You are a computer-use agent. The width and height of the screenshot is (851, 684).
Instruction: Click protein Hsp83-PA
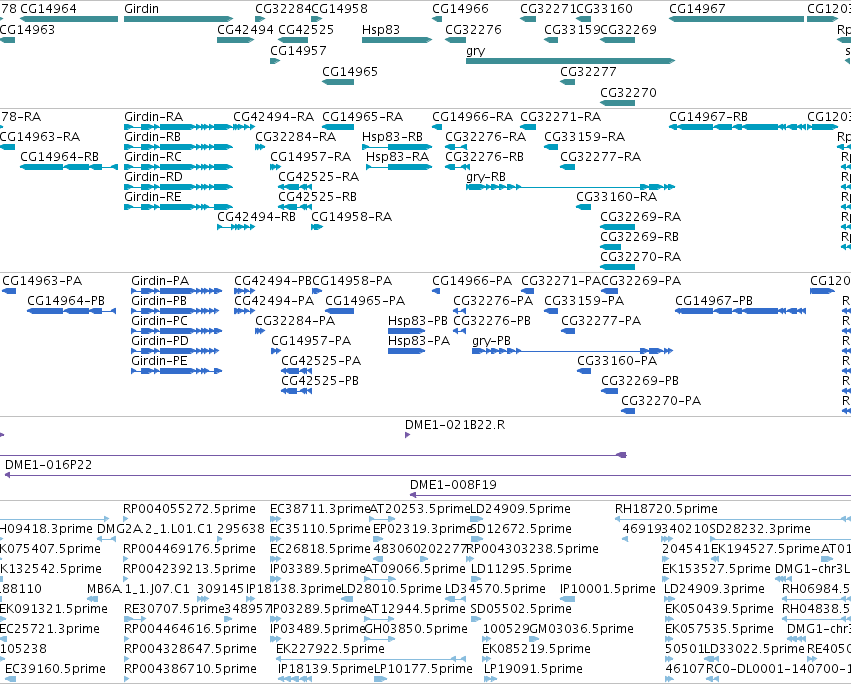(418, 341)
